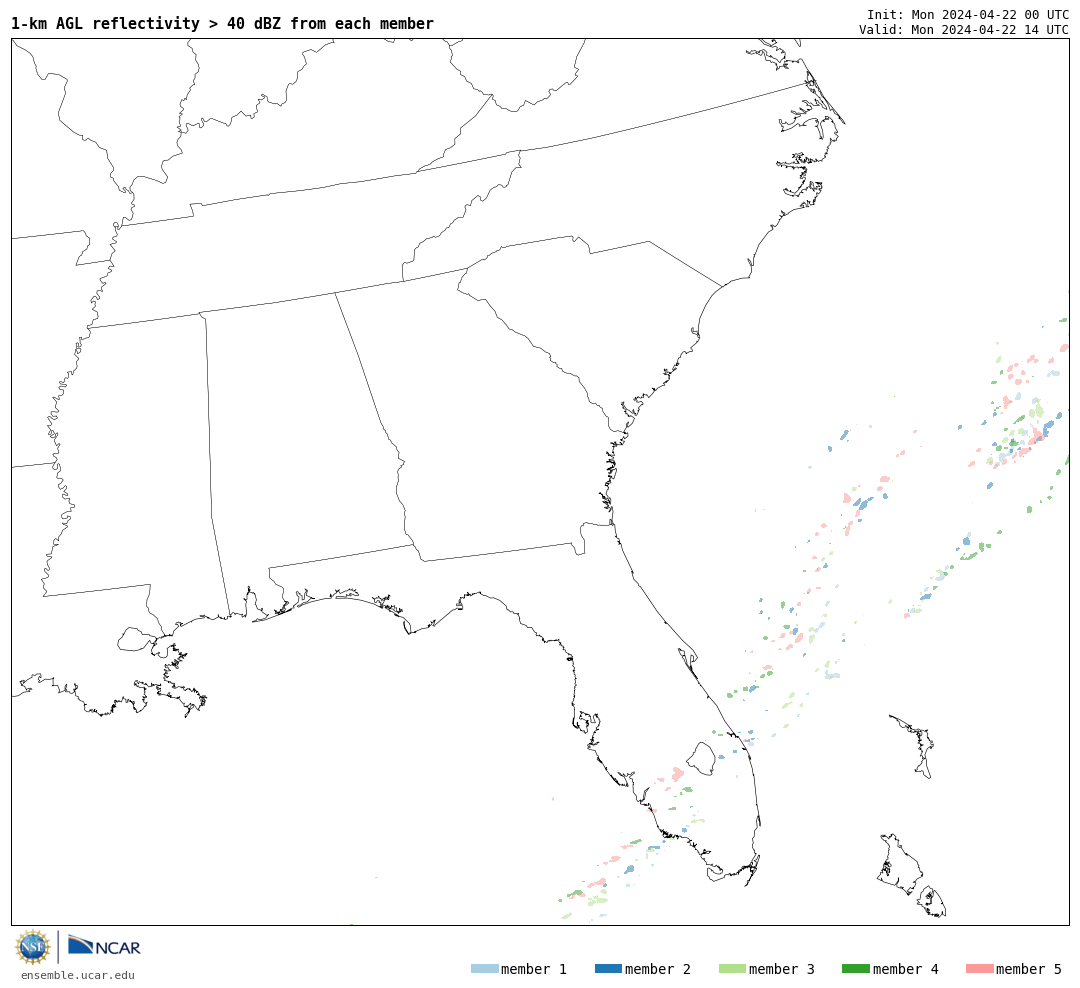The width and height of the screenshot is (1080, 988).
Task: Click the 'Init: Mon 2024-04-22 00 UTC' text
Action: coord(968,14)
